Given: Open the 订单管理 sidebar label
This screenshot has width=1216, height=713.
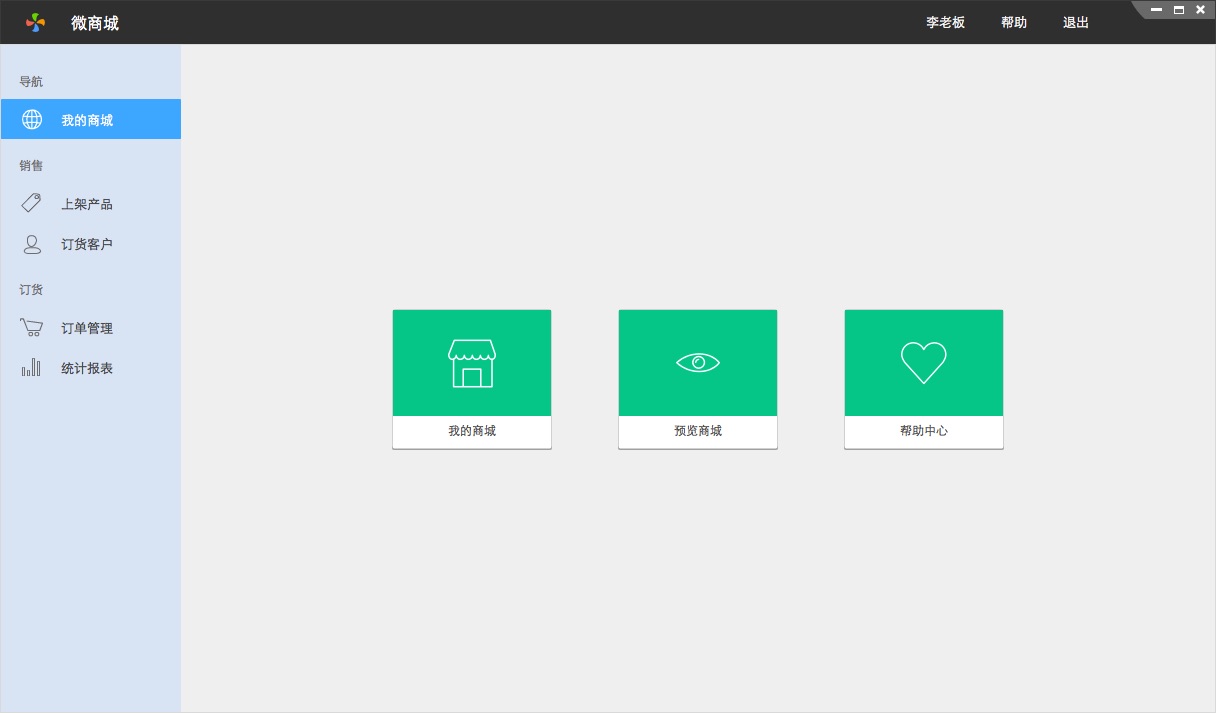Looking at the screenshot, I should [87, 328].
